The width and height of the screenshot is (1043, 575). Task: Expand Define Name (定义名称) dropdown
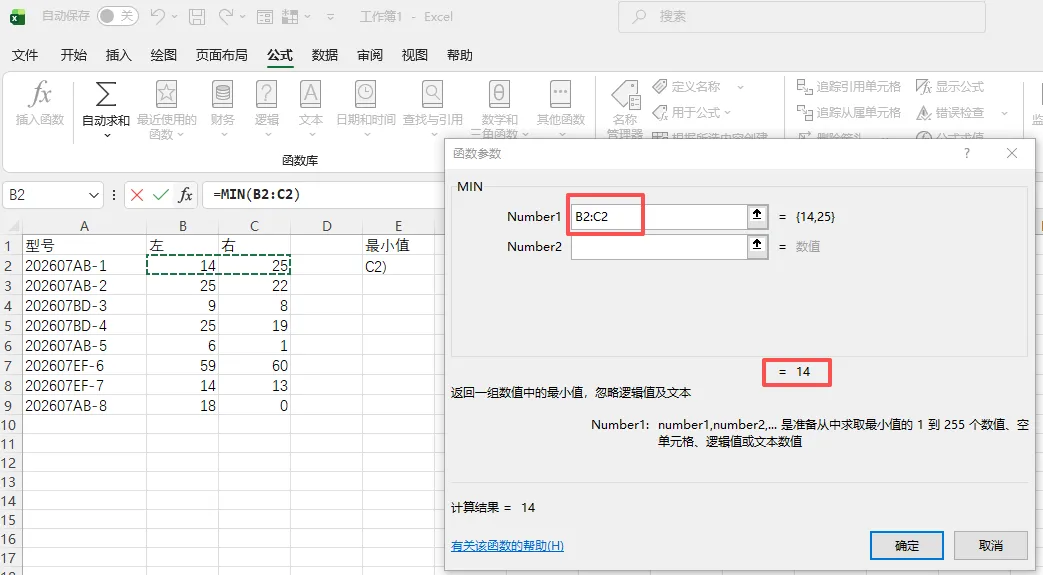click(x=740, y=87)
